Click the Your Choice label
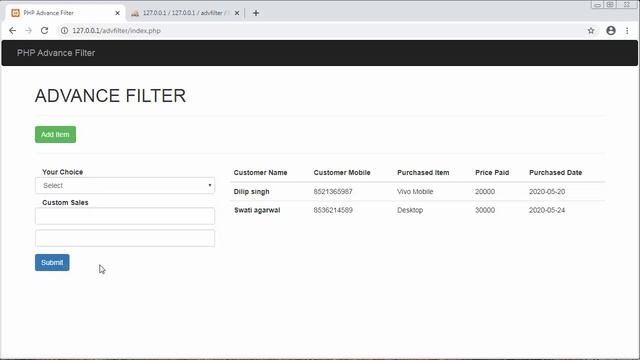The width and height of the screenshot is (640, 360). [x=62, y=172]
